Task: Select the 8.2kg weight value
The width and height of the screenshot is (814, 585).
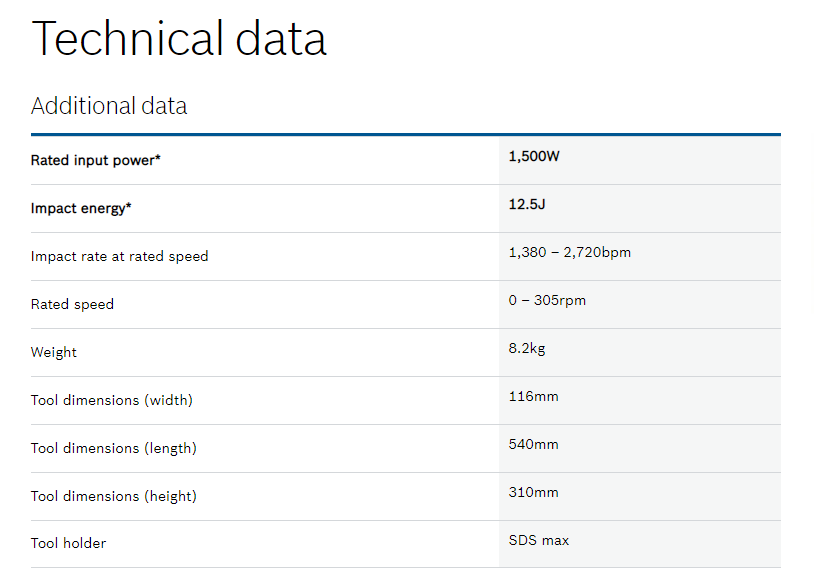Action: 527,348
